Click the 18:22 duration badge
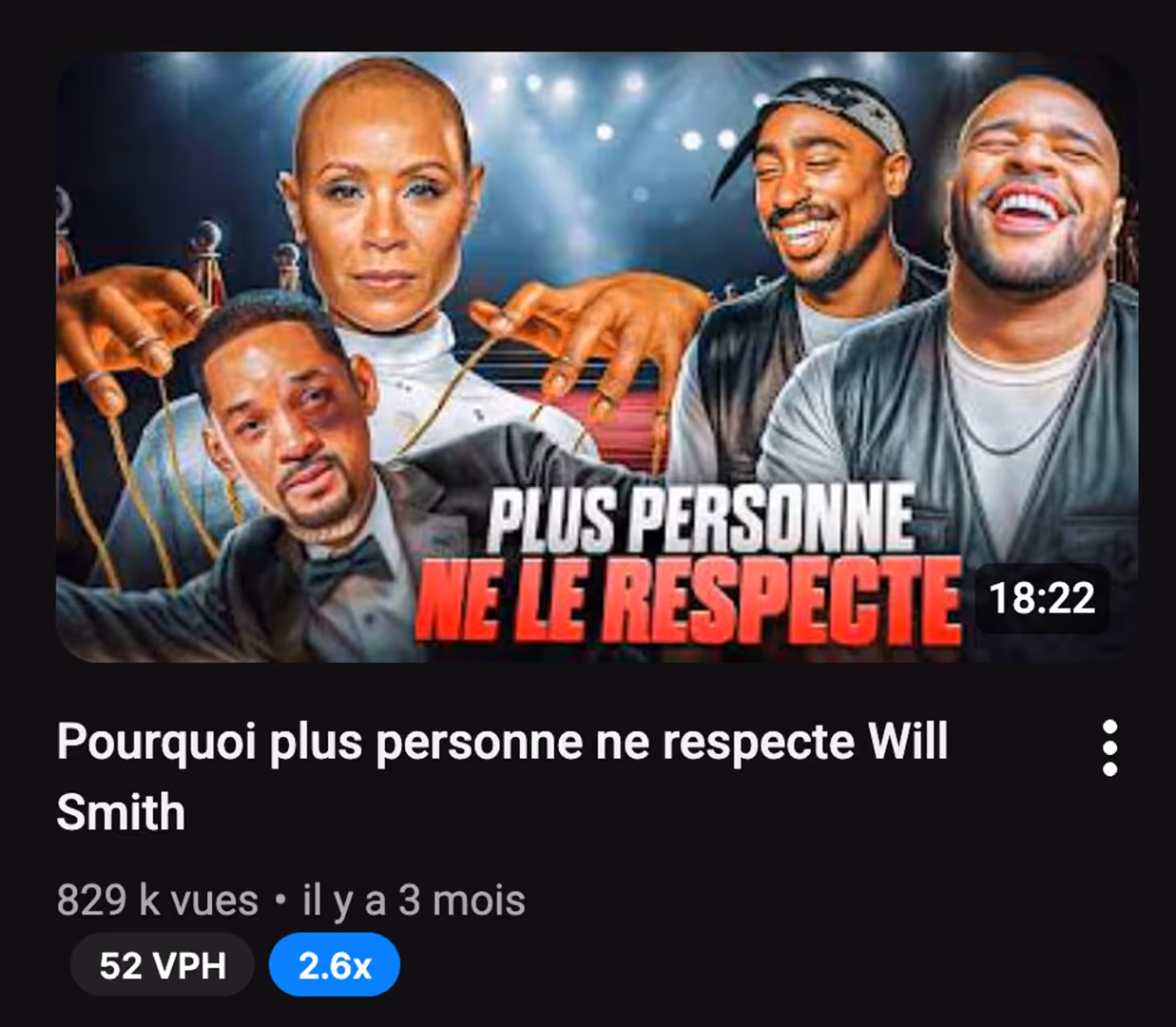 1042,598
